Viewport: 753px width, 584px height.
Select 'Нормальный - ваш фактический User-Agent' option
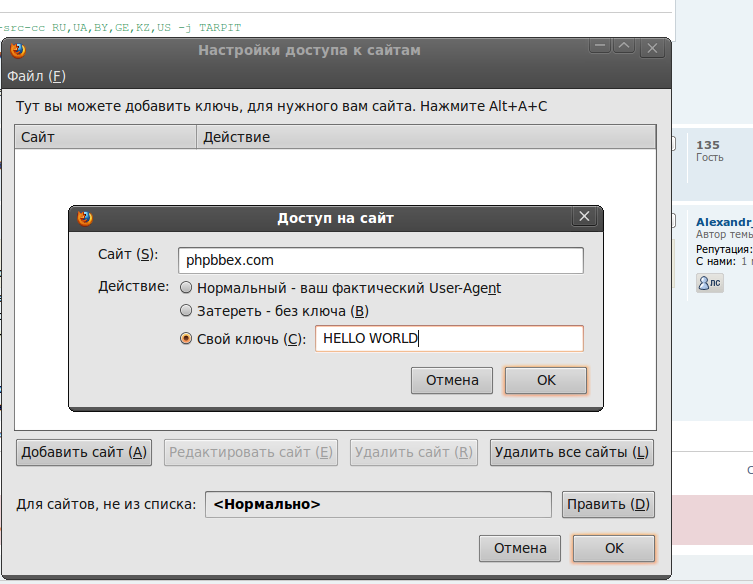coord(185,288)
